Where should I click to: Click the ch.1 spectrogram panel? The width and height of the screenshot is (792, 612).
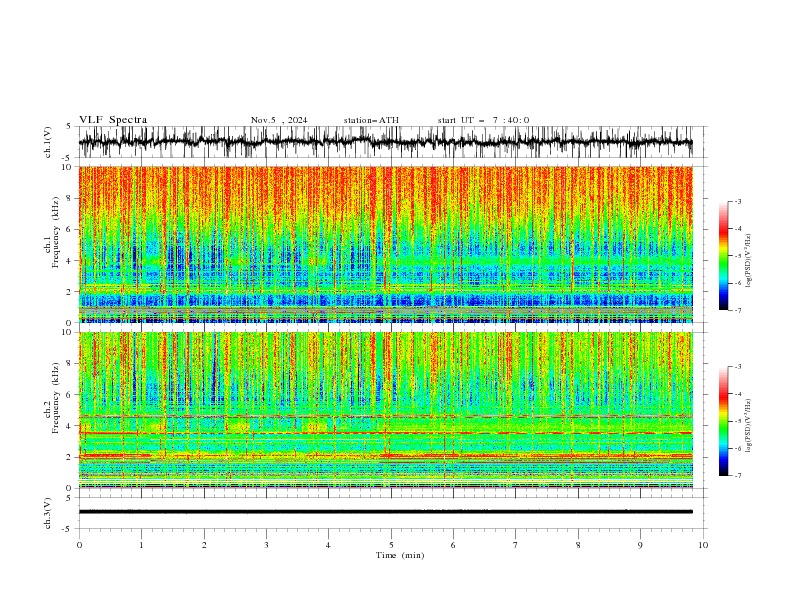(x=385, y=244)
